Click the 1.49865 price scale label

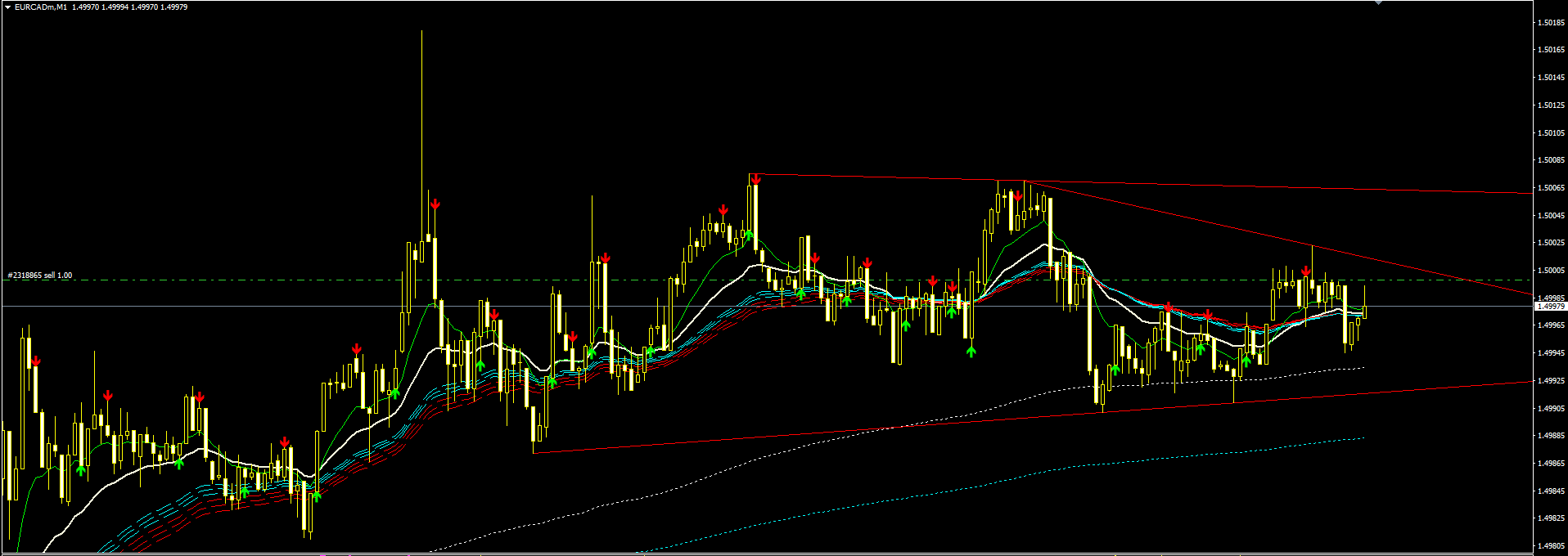[1552, 464]
